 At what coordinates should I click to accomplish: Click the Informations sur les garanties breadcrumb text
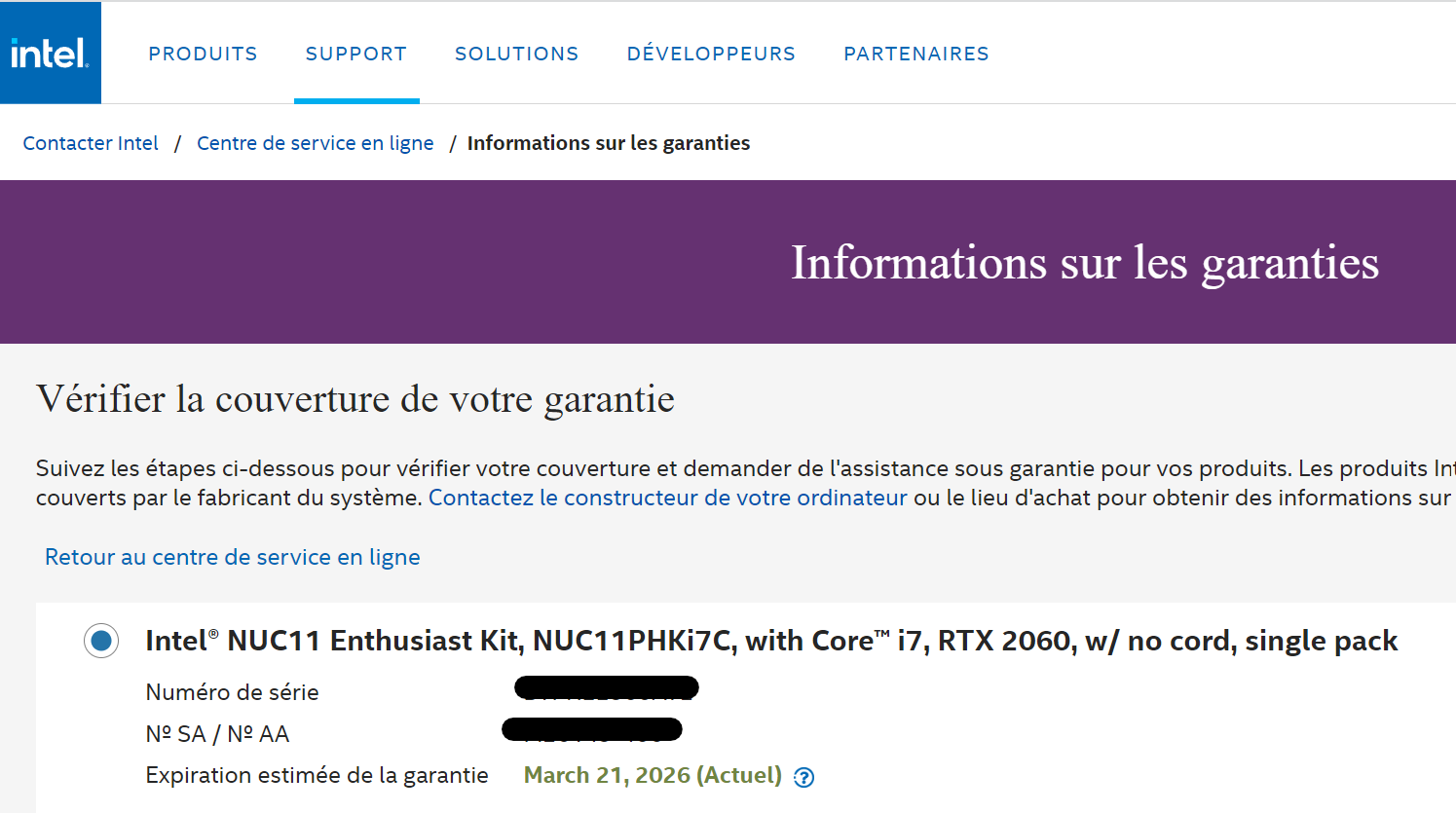pyautogui.click(x=609, y=143)
